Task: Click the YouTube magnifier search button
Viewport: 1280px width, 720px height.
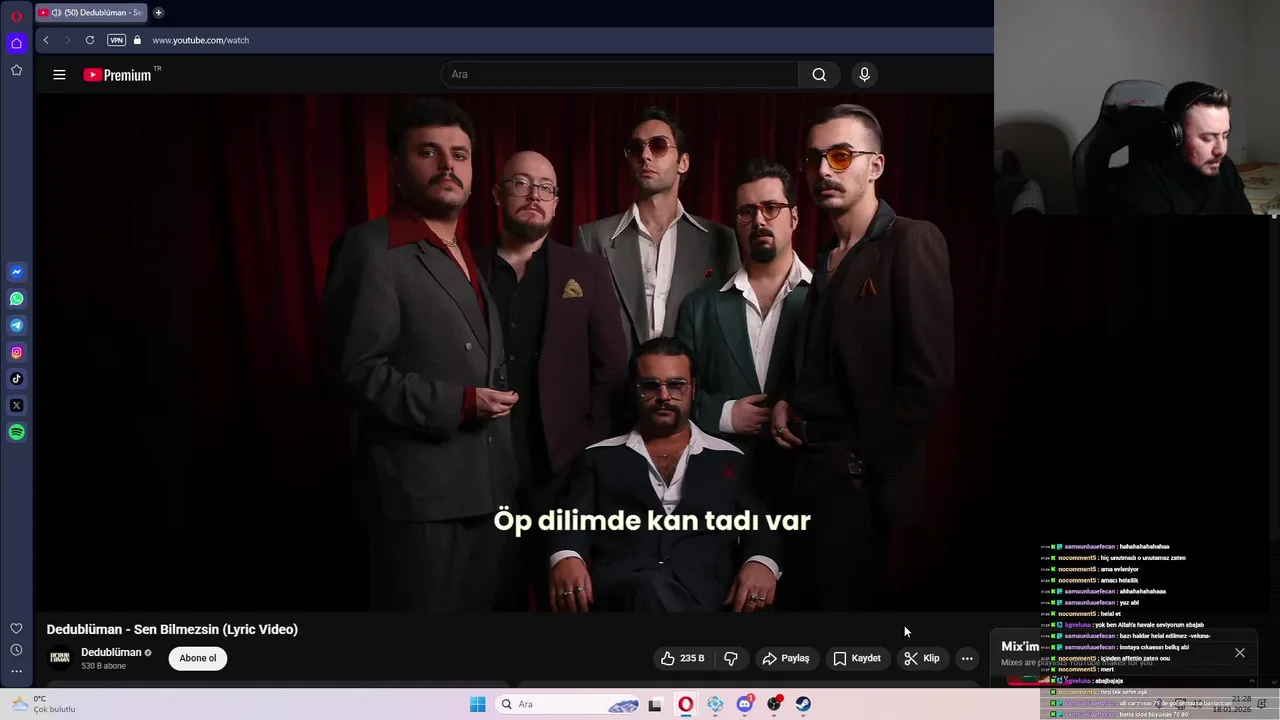Action: [x=819, y=75]
